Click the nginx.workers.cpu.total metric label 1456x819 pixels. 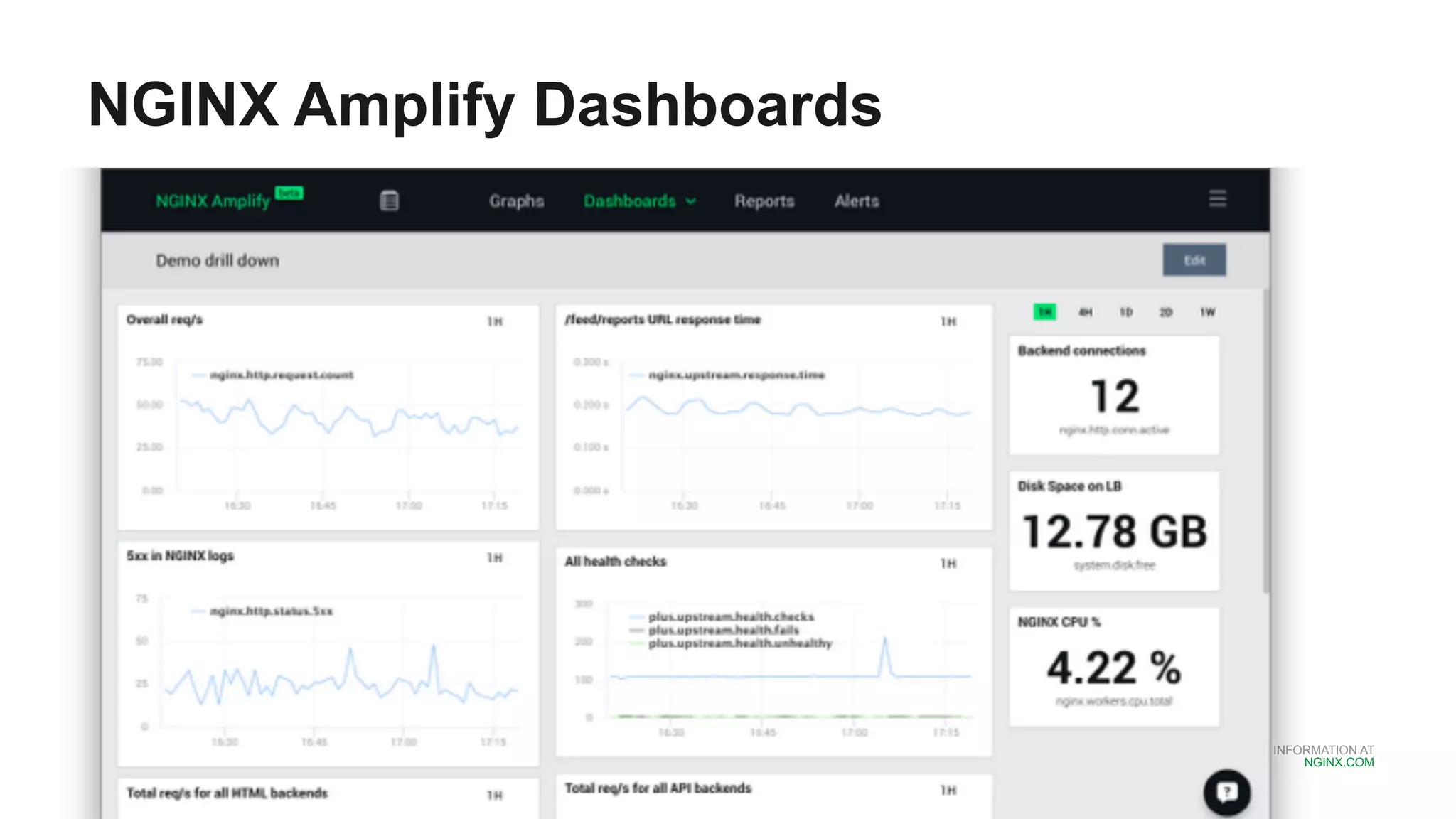[x=1114, y=702]
